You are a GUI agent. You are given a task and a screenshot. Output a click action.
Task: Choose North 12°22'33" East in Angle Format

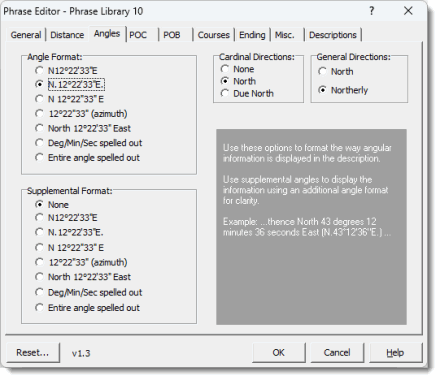pyautogui.click(x=83, y=128)
